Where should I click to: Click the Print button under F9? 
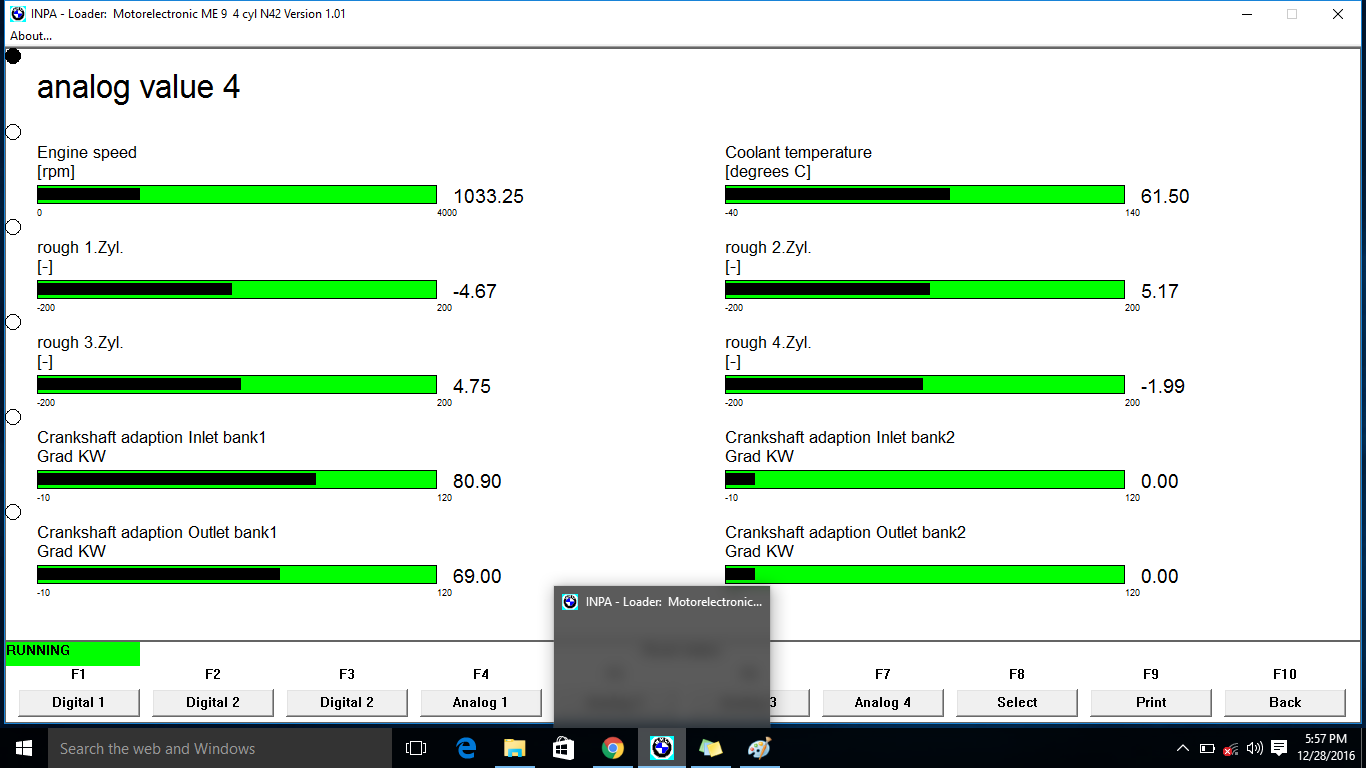click(x=1151, y=703)
